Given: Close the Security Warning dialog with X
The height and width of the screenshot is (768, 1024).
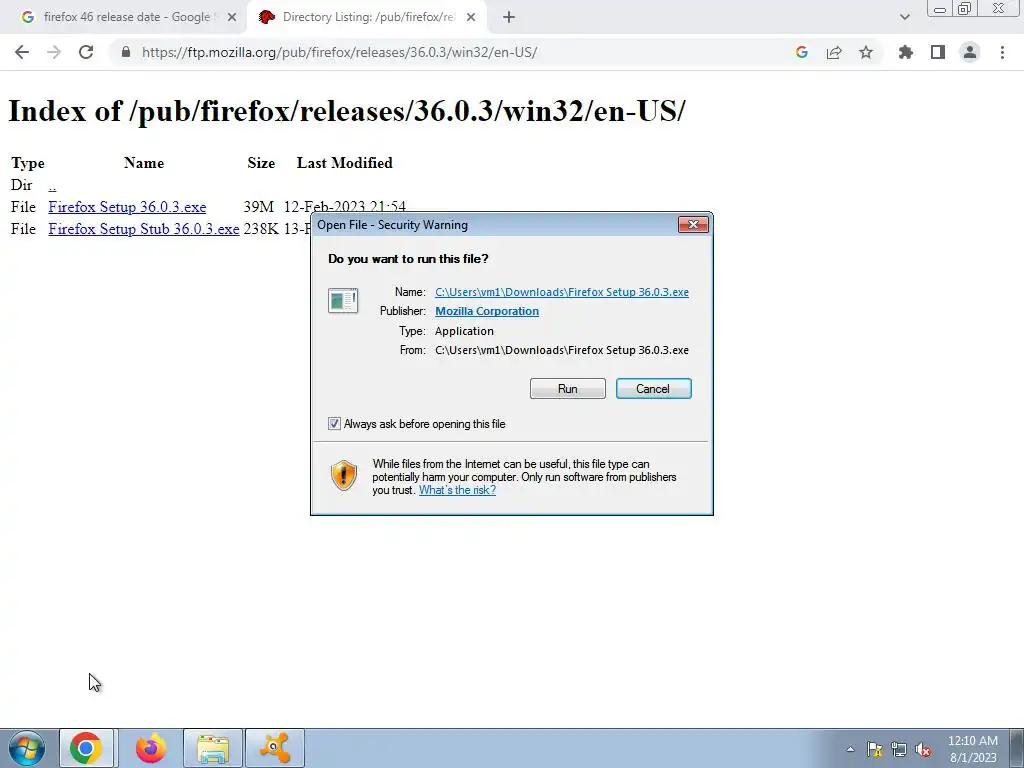Looking at the screenshot, I should click(x=693, y=225).
